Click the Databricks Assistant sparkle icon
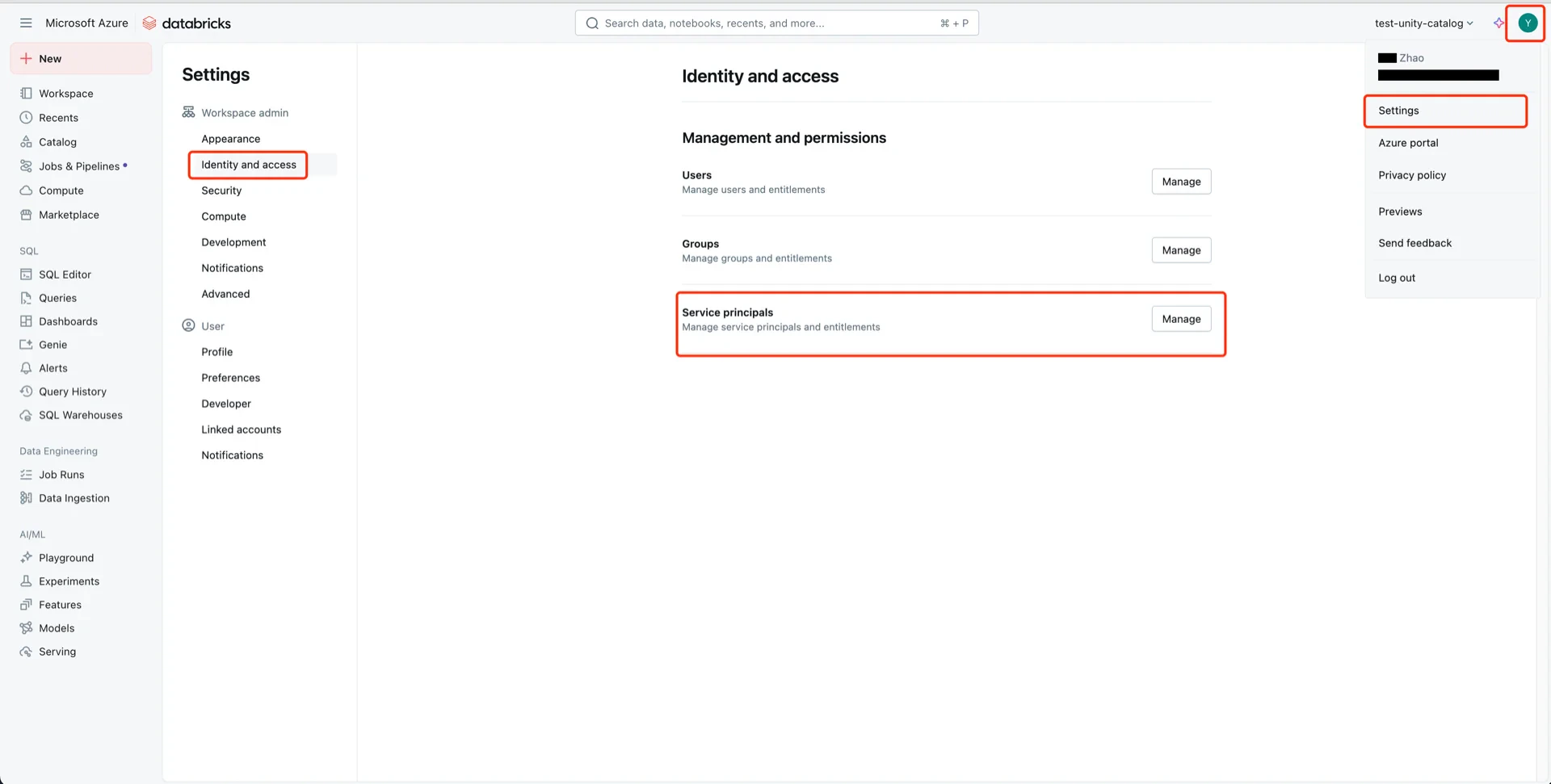This screenshot has height=784, width=1551. click(x=1498, y=23)
